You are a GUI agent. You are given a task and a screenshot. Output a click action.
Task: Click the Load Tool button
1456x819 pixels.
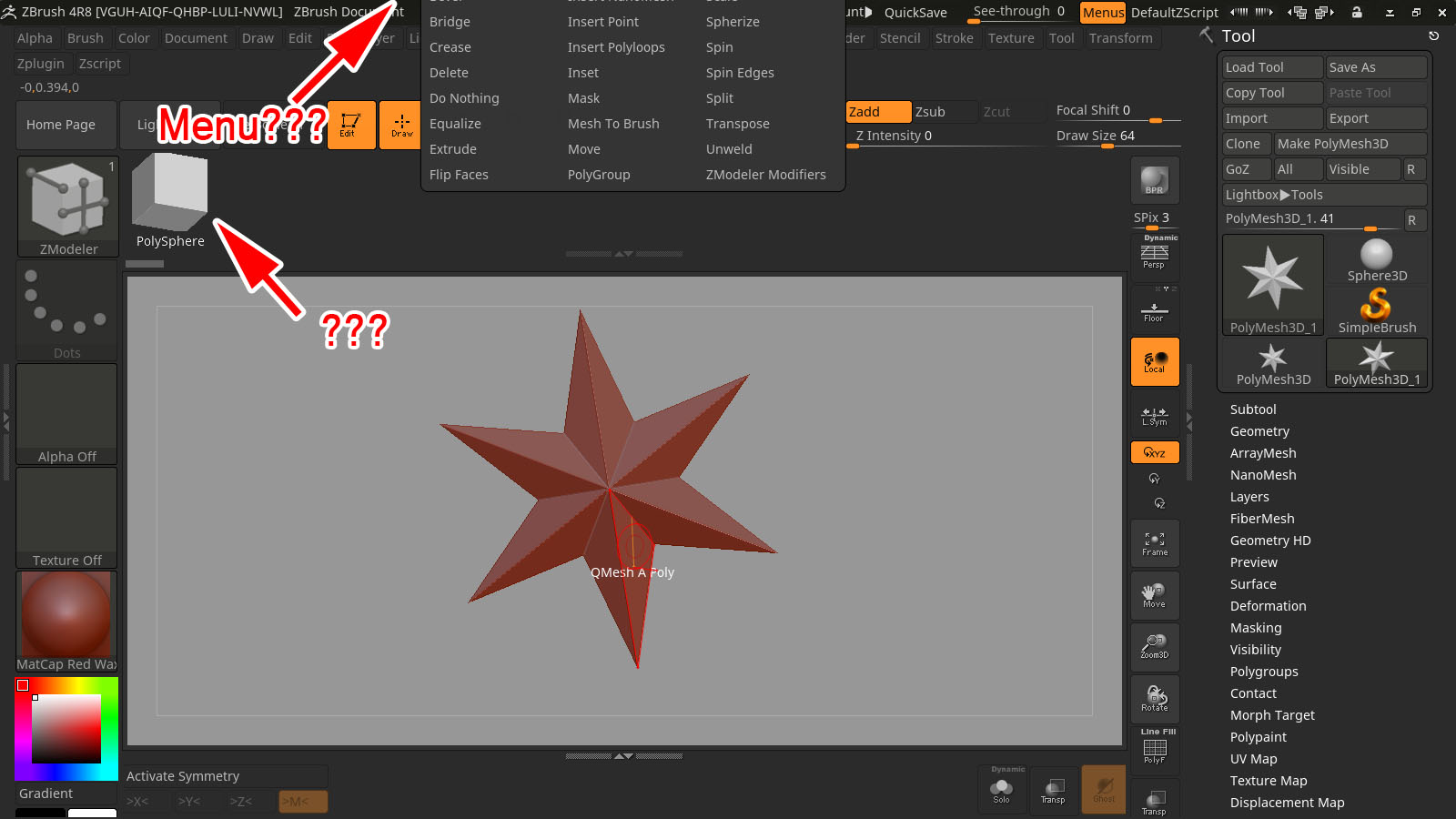pyautogui.click(x=1272, y=67)
